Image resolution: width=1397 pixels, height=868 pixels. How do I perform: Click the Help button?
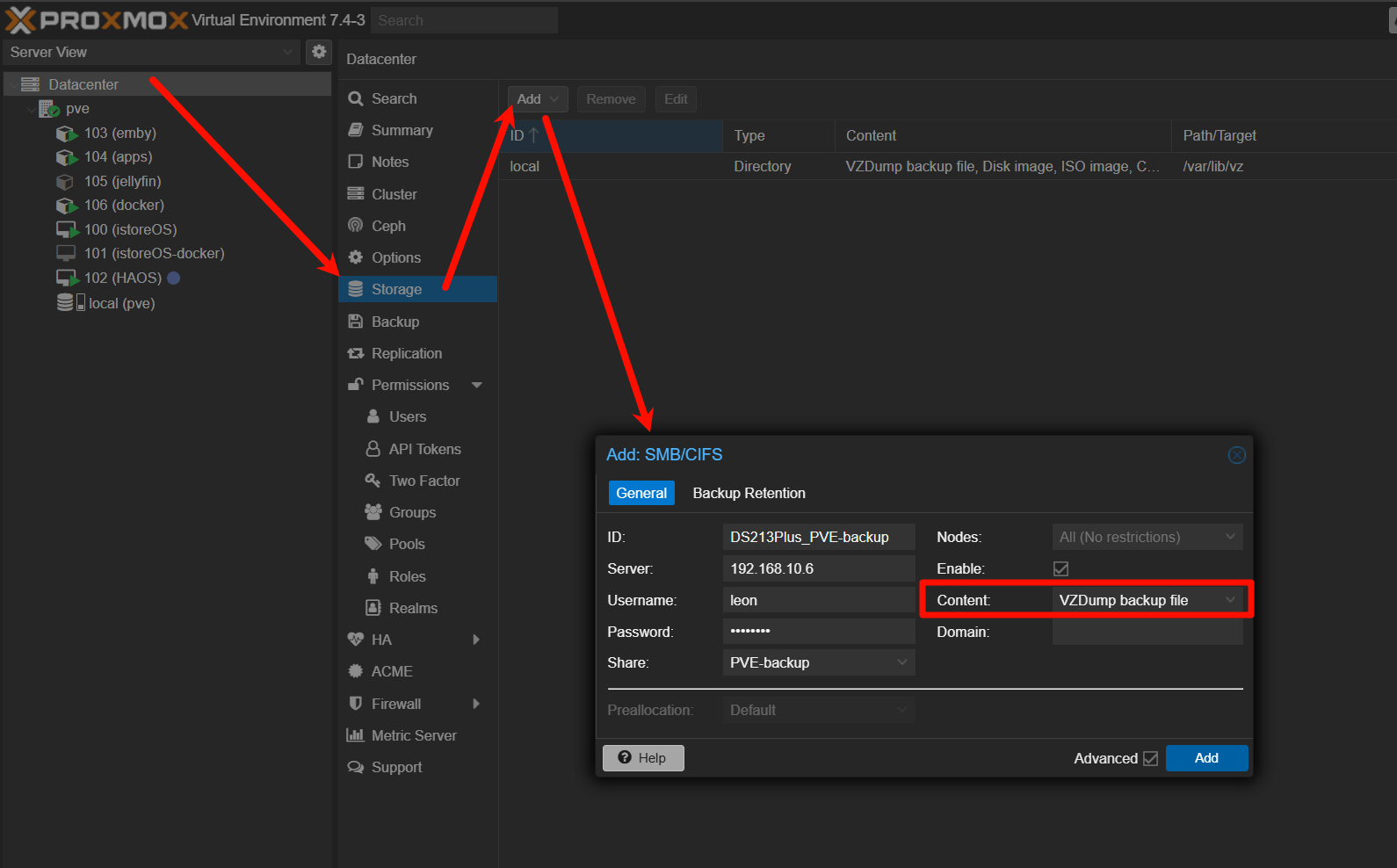click(x=643, y=758)
